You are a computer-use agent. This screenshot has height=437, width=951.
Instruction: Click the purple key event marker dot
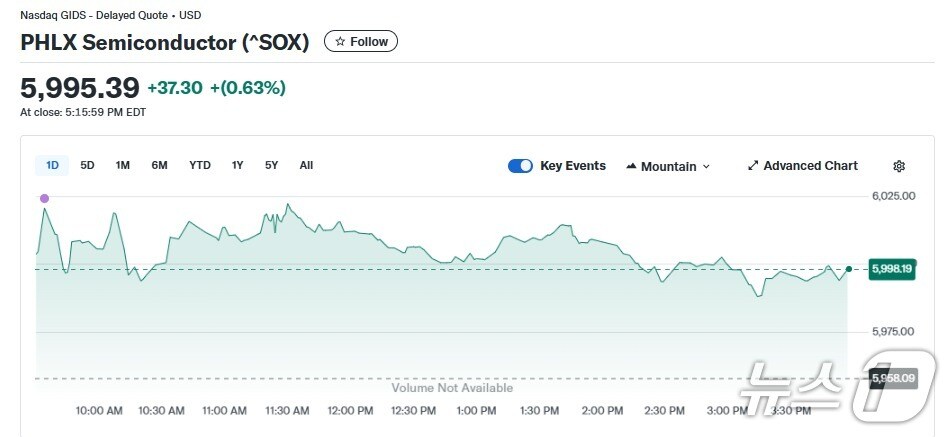[44, 199]
